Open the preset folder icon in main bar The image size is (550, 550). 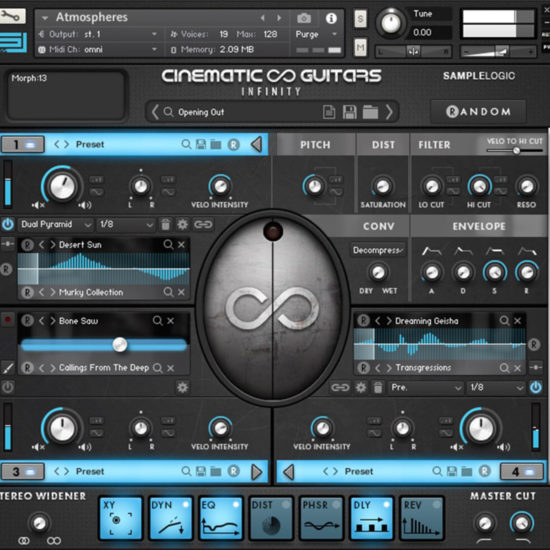pos(370,112)
